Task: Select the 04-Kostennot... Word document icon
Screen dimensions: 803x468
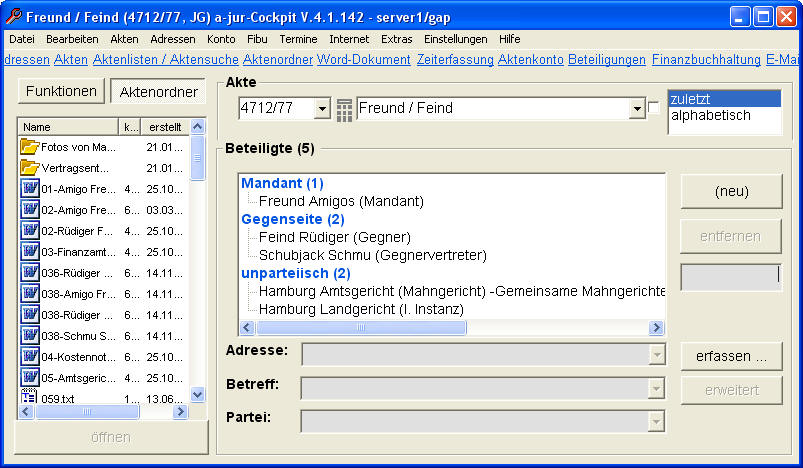Action: (x=30, y=356)
